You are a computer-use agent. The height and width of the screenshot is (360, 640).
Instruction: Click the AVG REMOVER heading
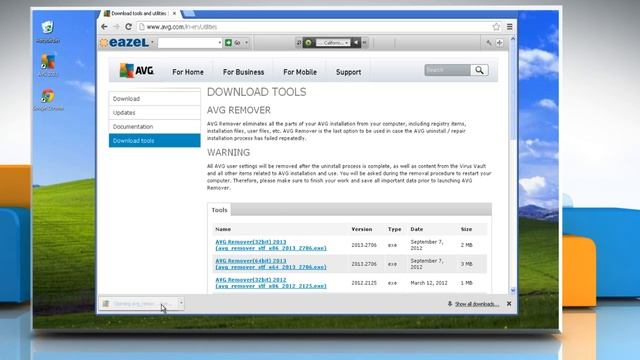[239, 110]
